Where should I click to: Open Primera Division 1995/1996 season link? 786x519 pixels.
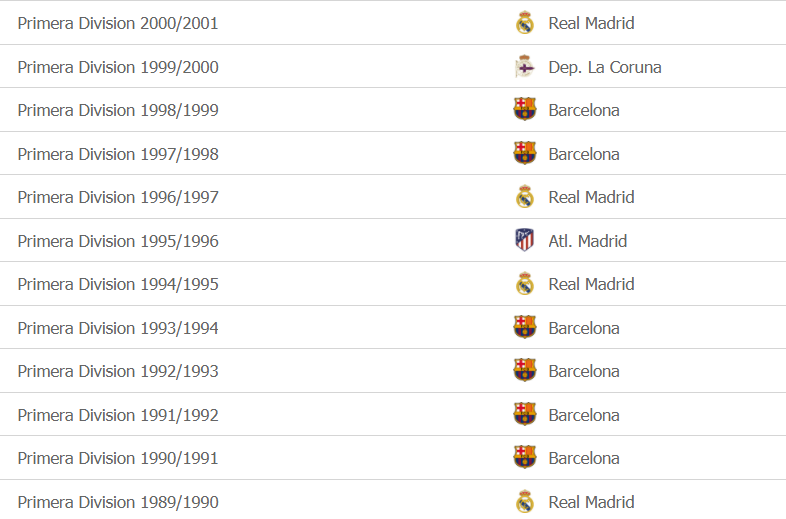pos(118,241)
